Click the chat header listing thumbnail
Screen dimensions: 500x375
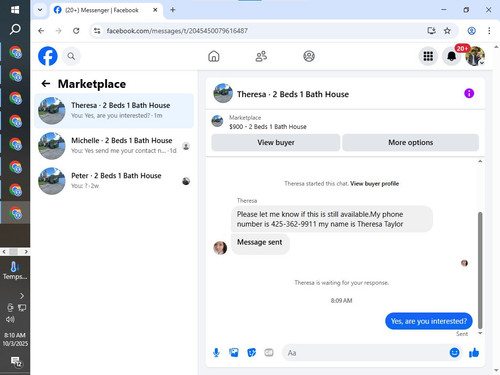pos(223,93)
